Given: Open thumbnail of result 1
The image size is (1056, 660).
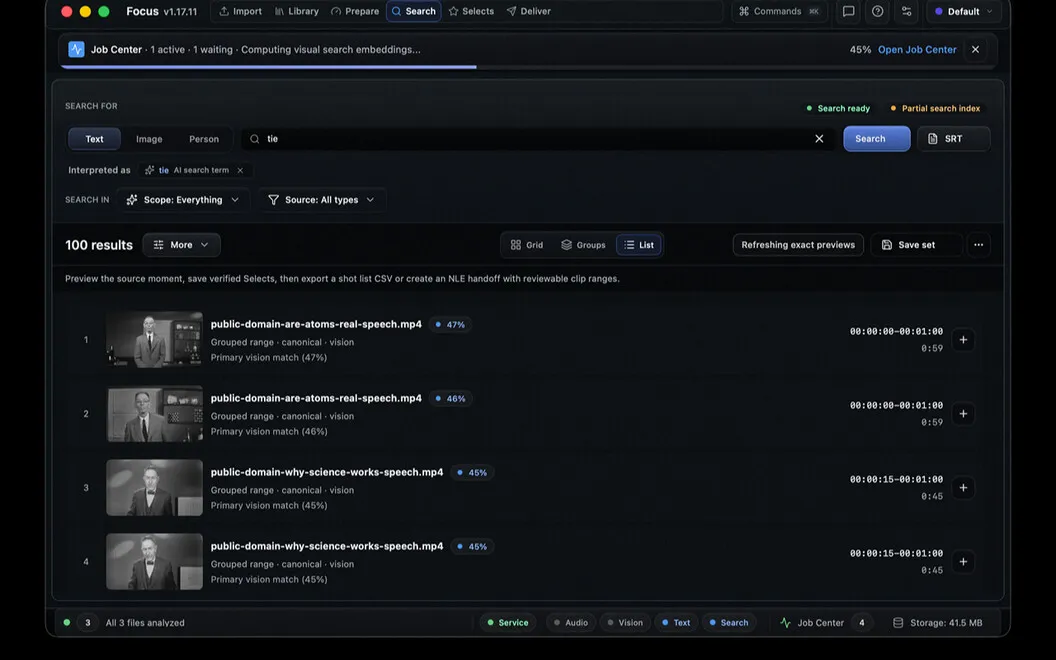Looking at the screenshot, I should (x=154, y=339).
